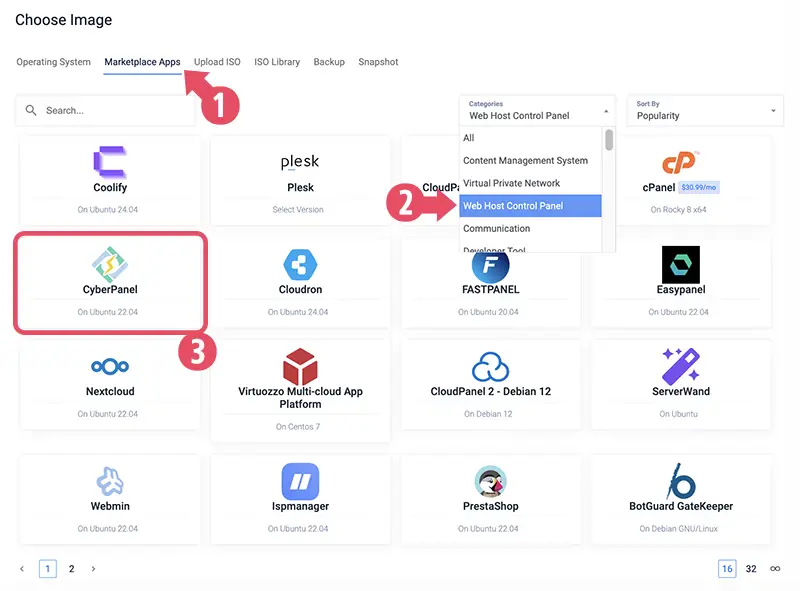Go to page 1
The height and width of the screenshot is (591, 800).
(48, 569)
